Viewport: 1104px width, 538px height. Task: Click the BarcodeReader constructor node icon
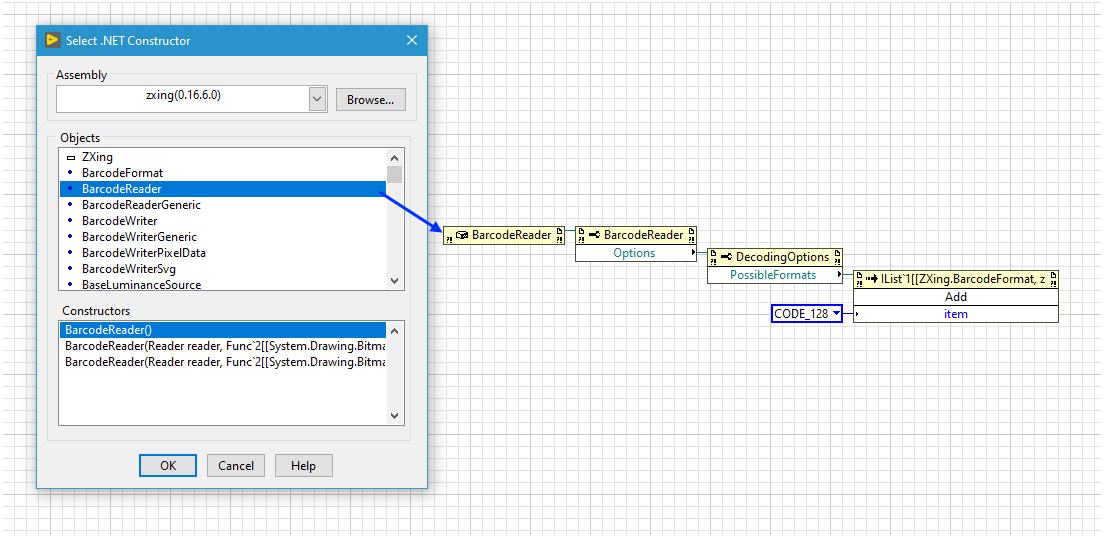461,235
